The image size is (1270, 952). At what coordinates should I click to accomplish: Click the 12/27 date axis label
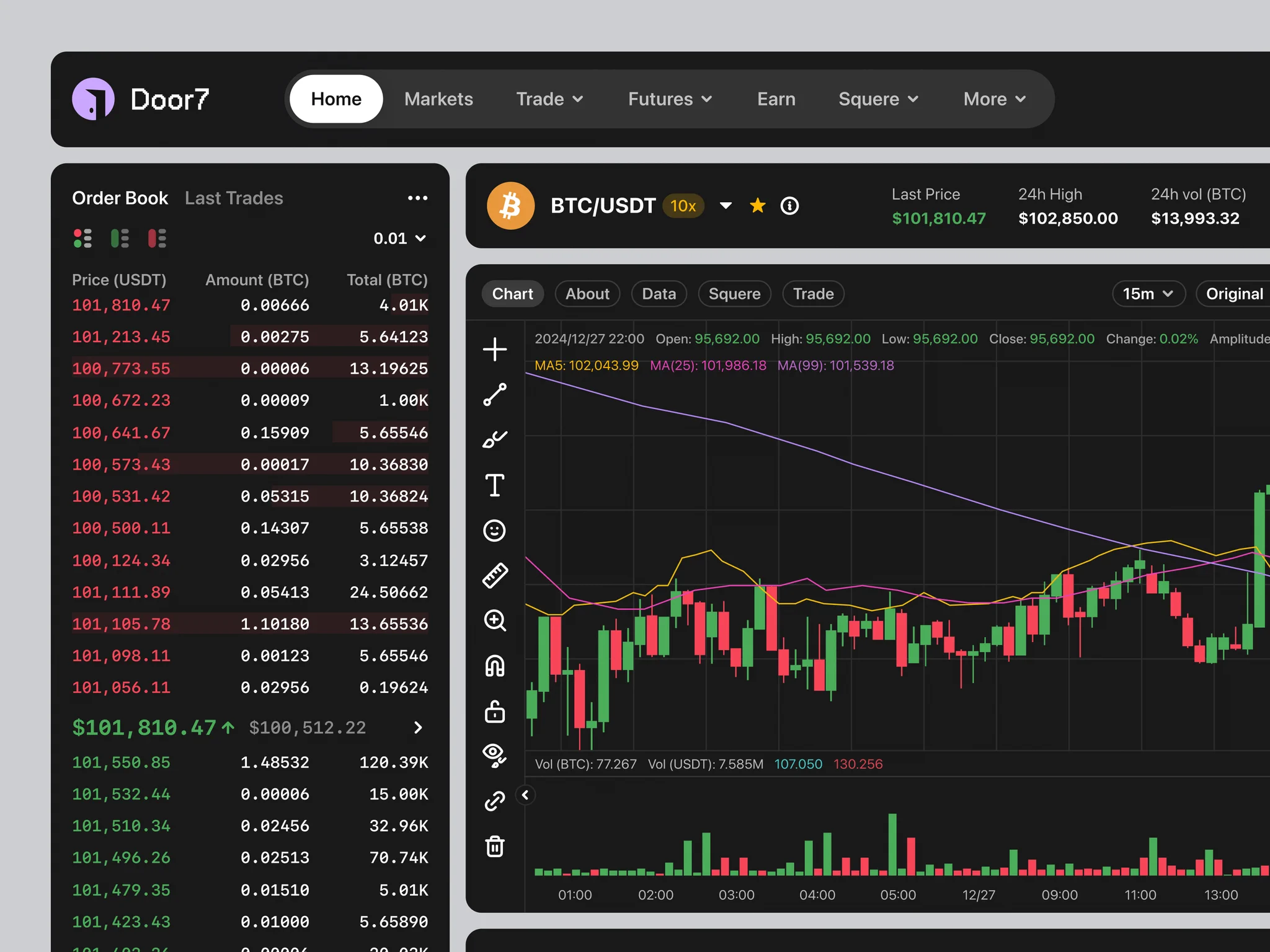[979, 895]
